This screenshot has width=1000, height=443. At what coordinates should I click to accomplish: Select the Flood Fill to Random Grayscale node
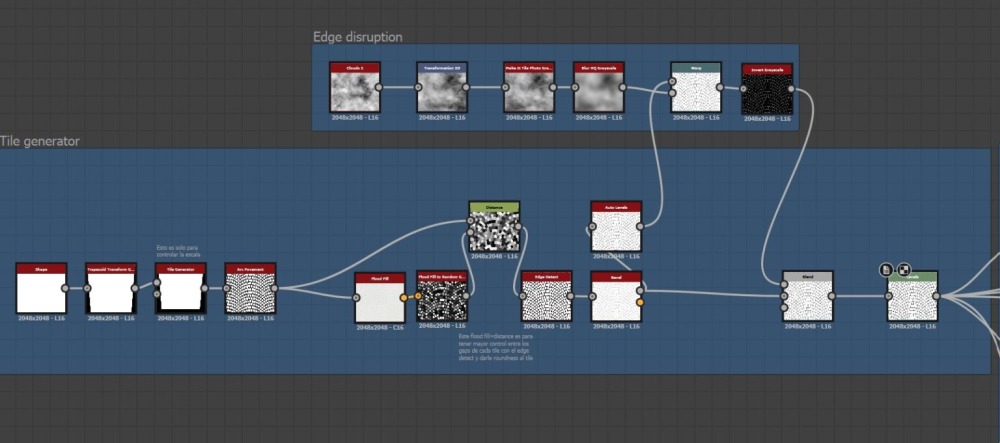(x=442, y=296)
